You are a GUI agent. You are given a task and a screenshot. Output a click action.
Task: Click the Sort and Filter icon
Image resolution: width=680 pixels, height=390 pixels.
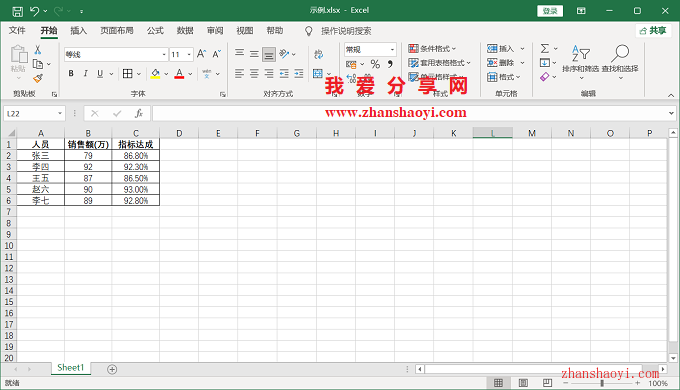pyautogui.click(x=580, y=53)
